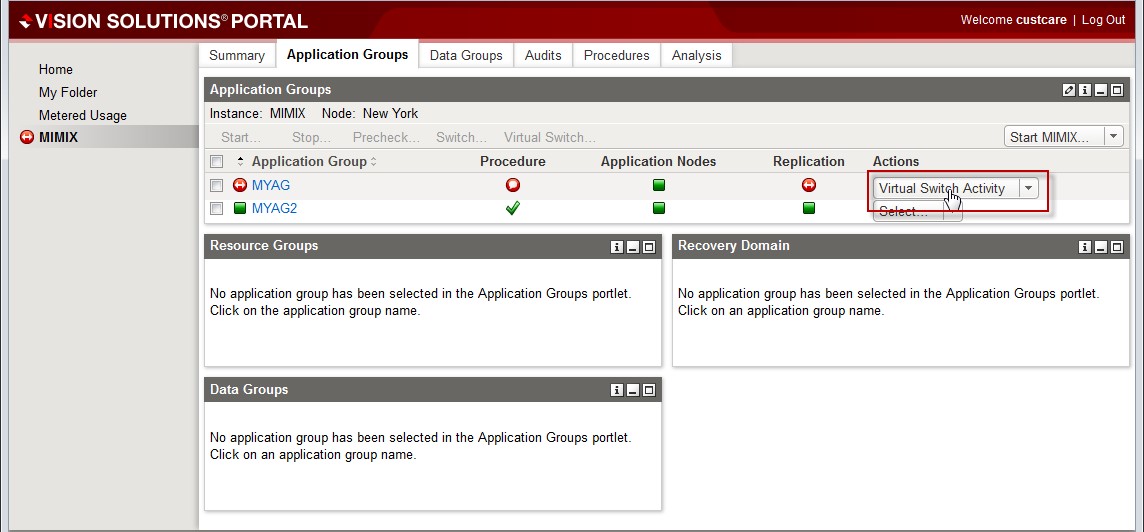Open the MYAG2 application group link

point(274,208)
